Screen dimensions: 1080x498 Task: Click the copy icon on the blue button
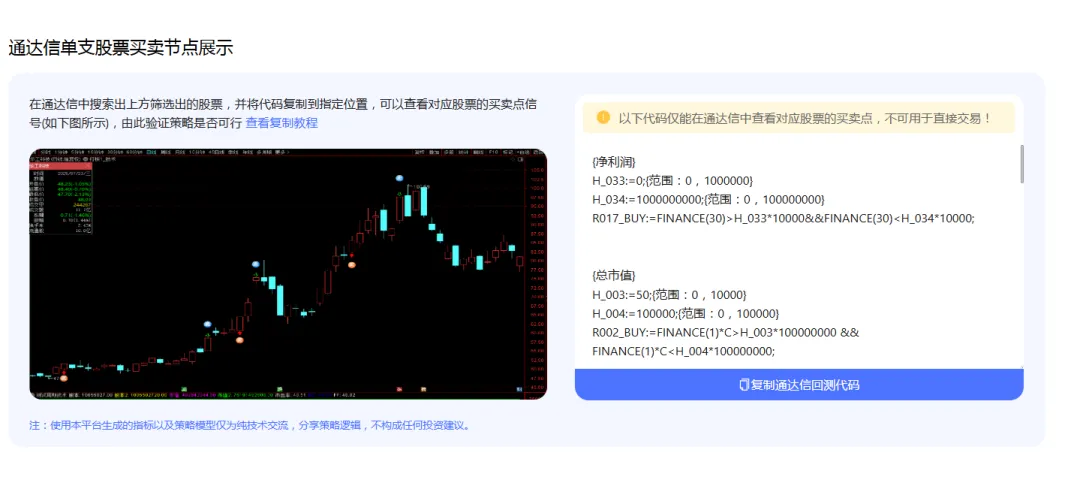pyautogui.click(x=744, y=384)
